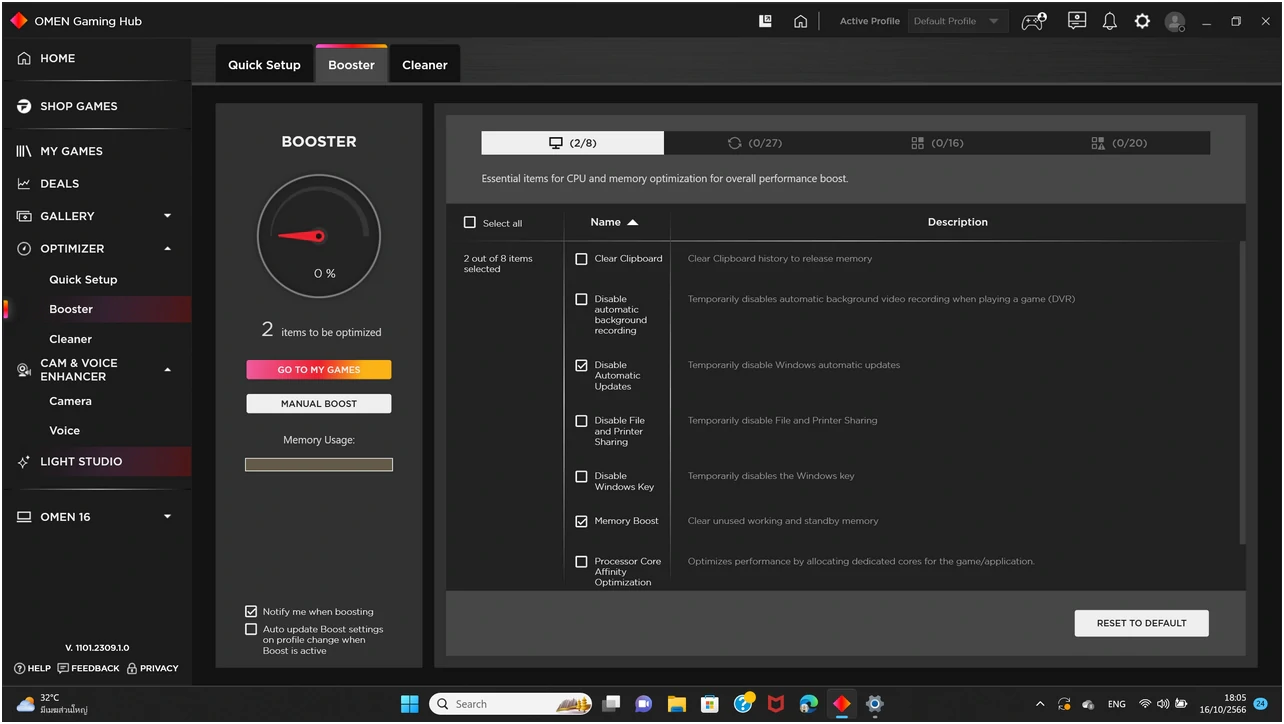Click RESET TO DEFAULT button
The width and height of the screenshot is (1284, 724).
point(1141,623)
